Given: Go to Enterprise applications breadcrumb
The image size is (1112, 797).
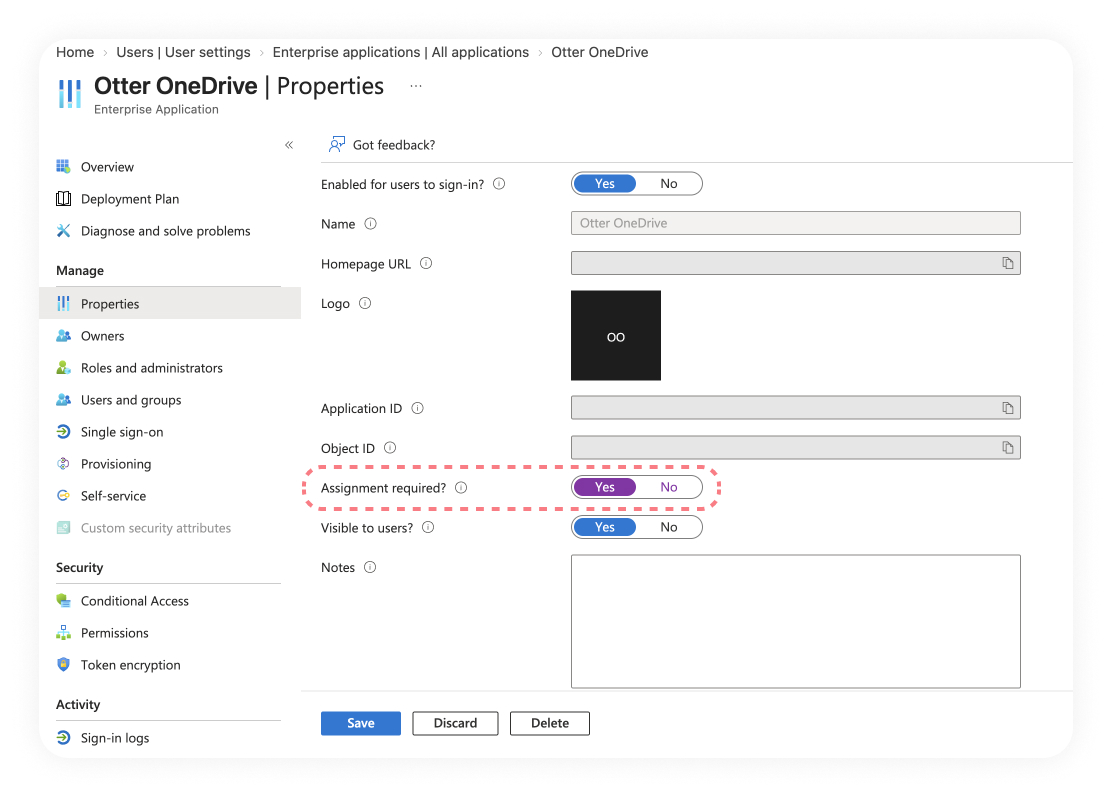Looking at the screenshot, I should pyautogui.click(x=401, y=52).
